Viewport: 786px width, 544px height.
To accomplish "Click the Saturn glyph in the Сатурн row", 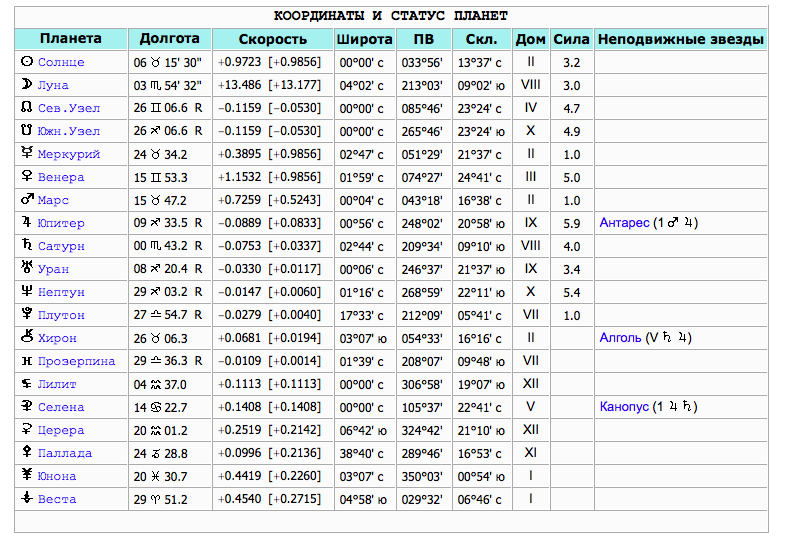I will (26, 246).
